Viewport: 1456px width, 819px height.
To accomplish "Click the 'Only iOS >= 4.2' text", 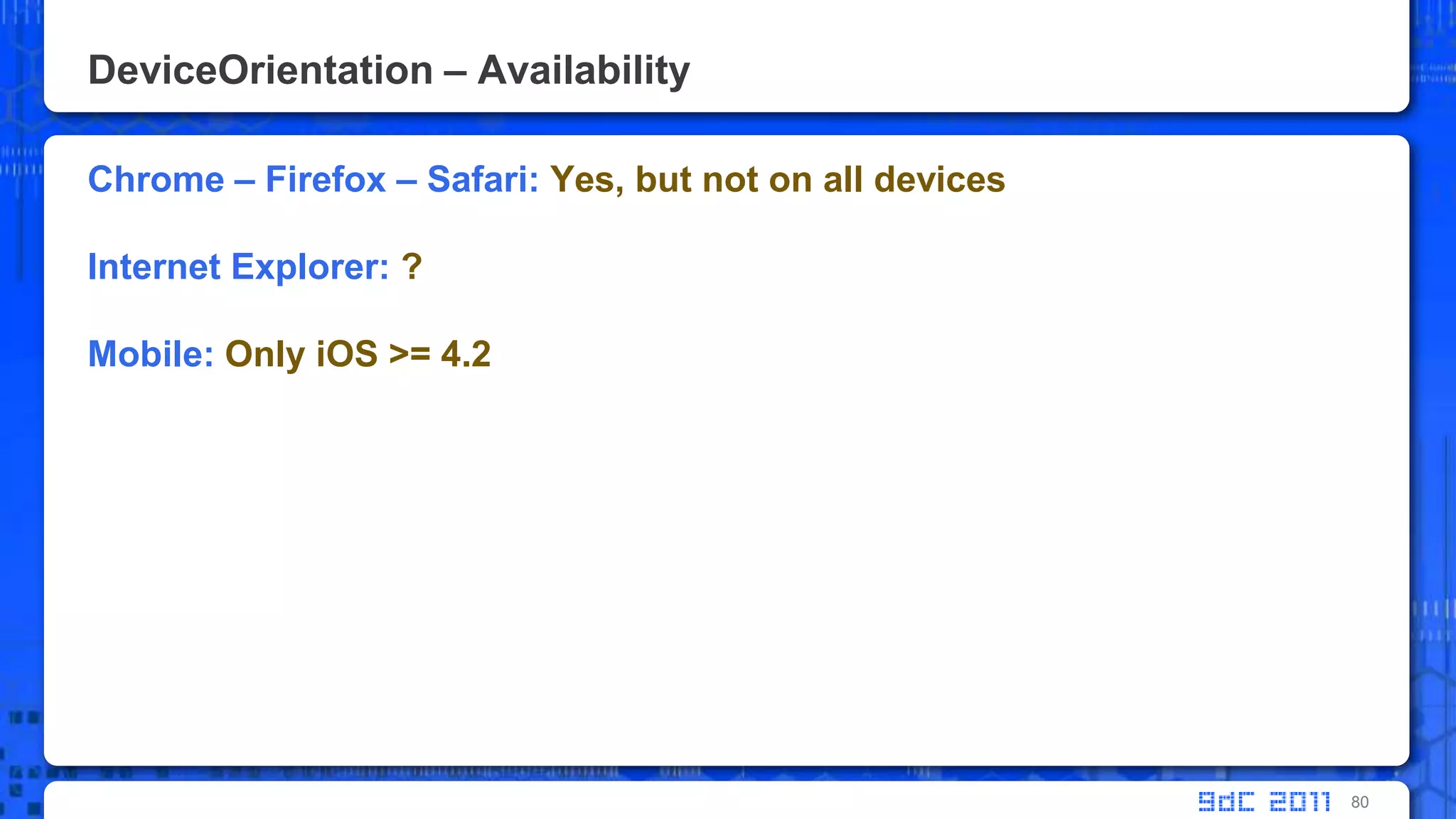I will (358, 355).
